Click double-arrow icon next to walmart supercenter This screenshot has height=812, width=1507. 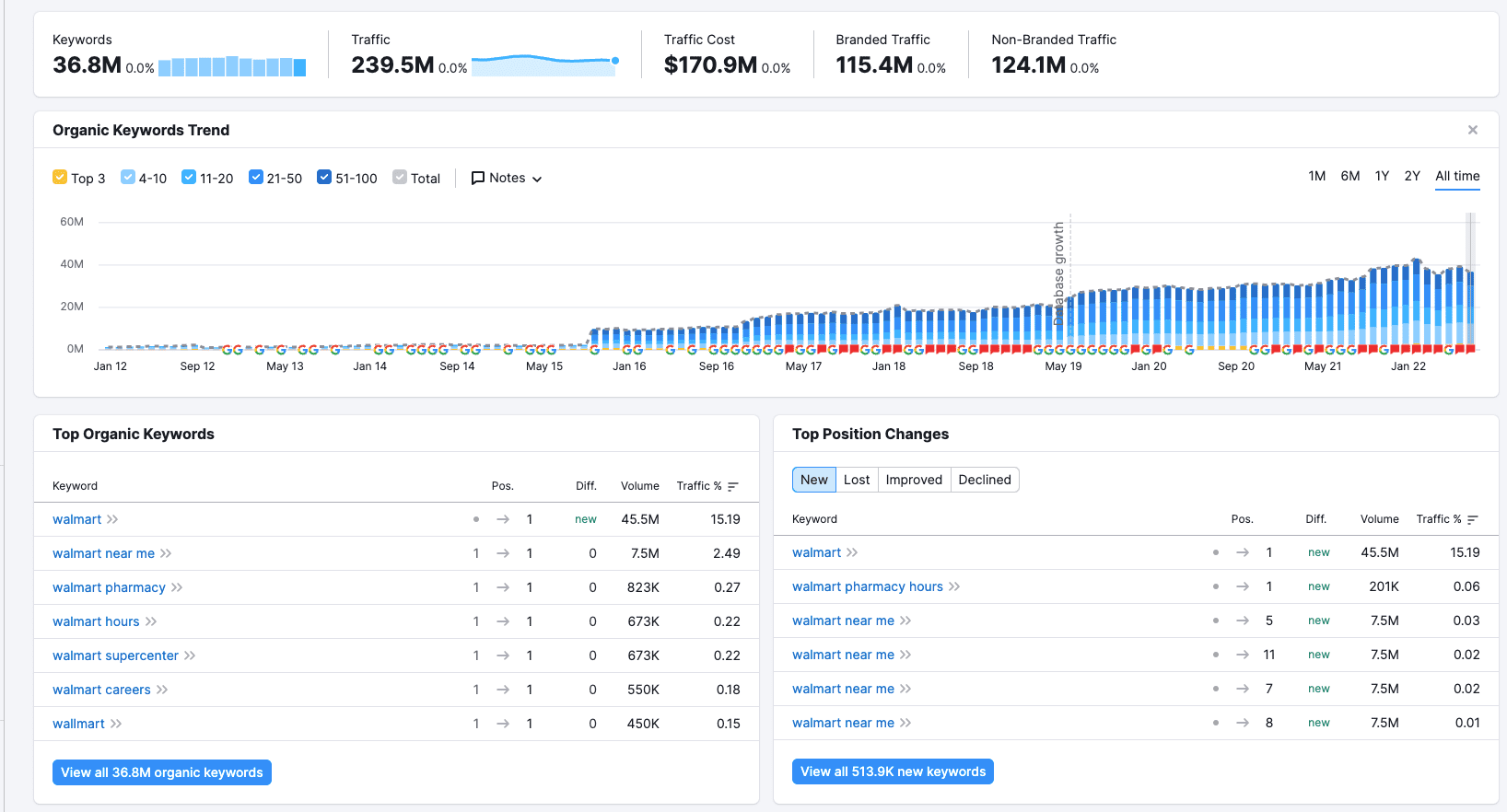[x=190, y=655]
